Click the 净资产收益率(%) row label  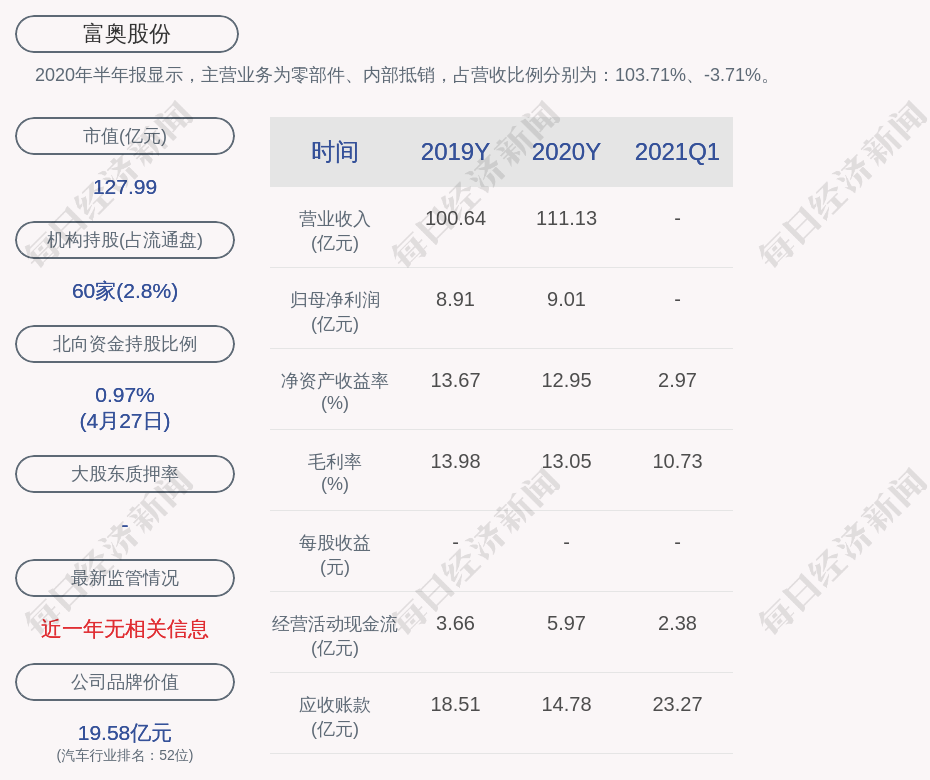click(335, 392)
